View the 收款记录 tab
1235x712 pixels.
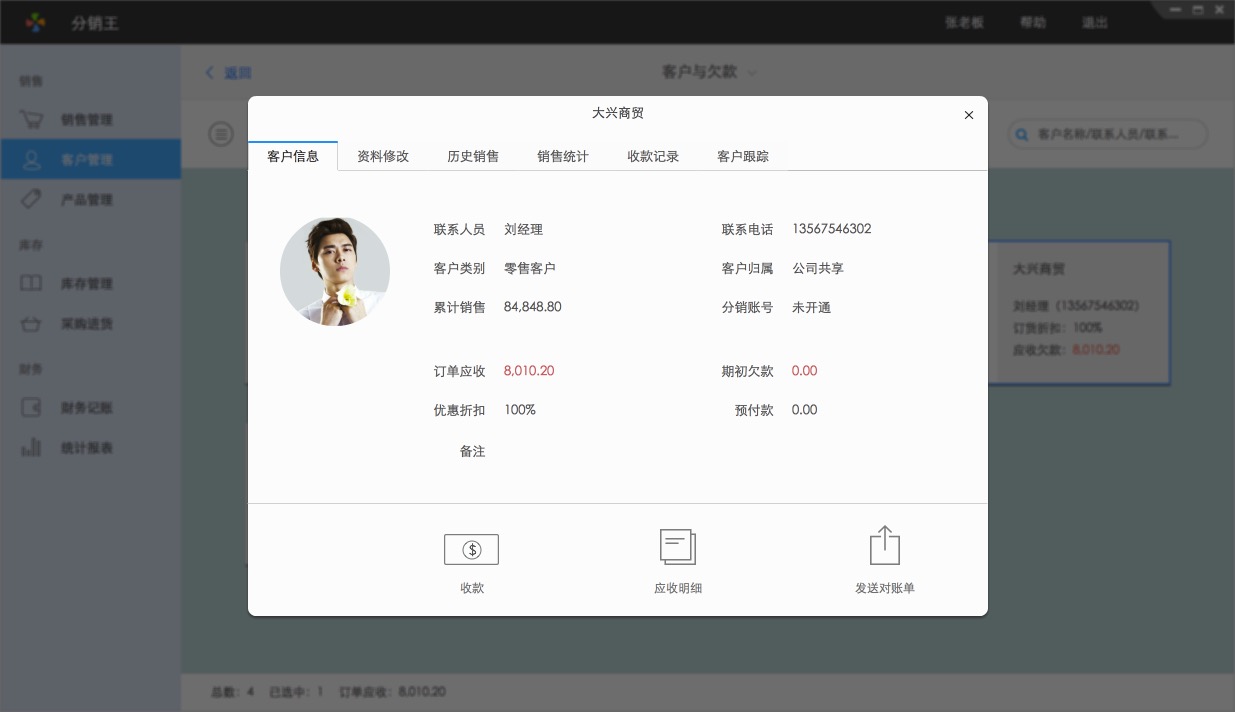click(x=653, y=156)
